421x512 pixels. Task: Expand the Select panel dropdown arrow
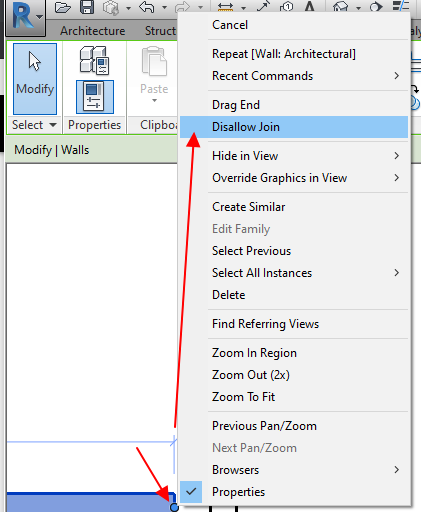53,125
